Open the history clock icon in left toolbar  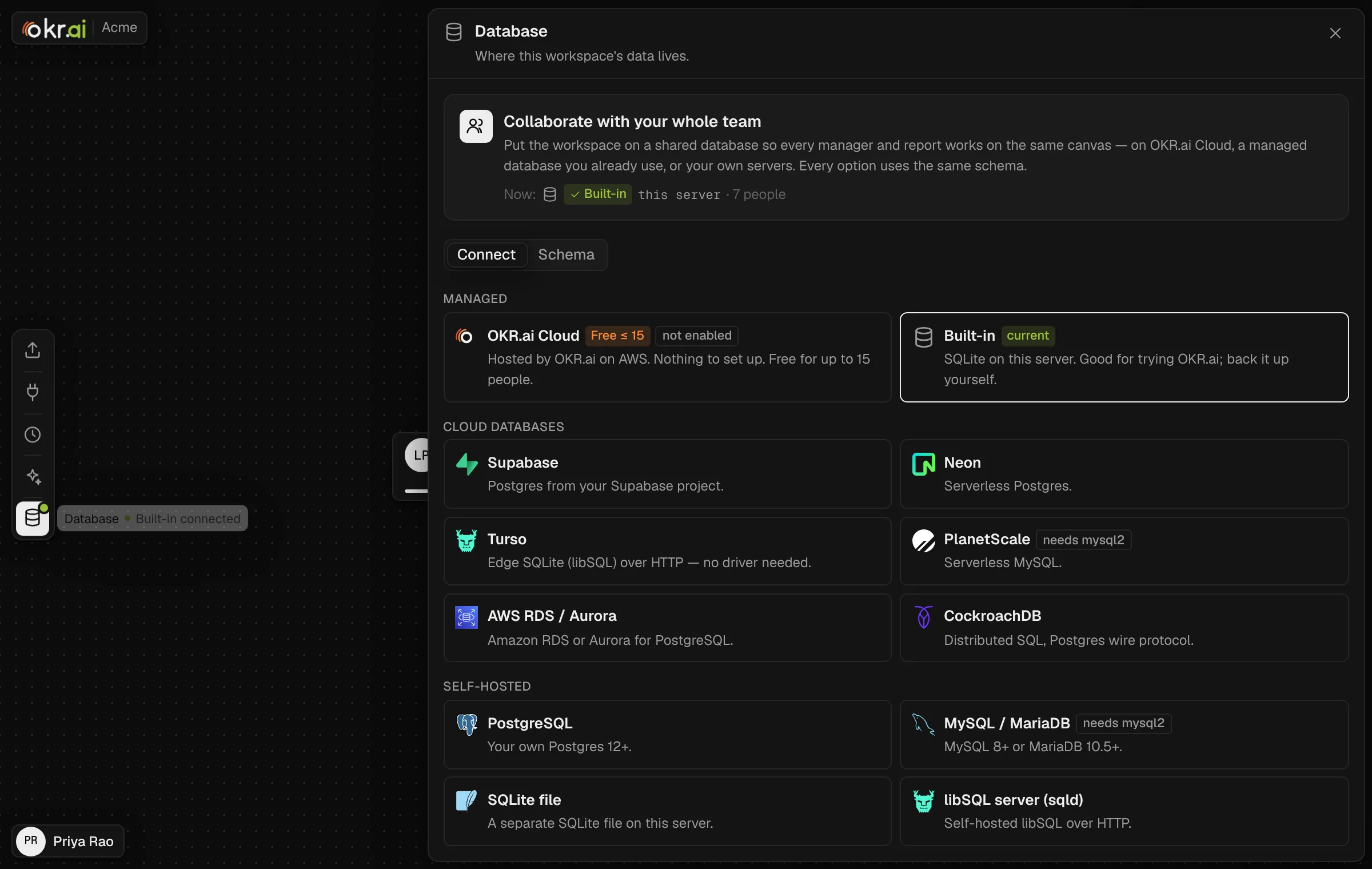tap(33, 434)
